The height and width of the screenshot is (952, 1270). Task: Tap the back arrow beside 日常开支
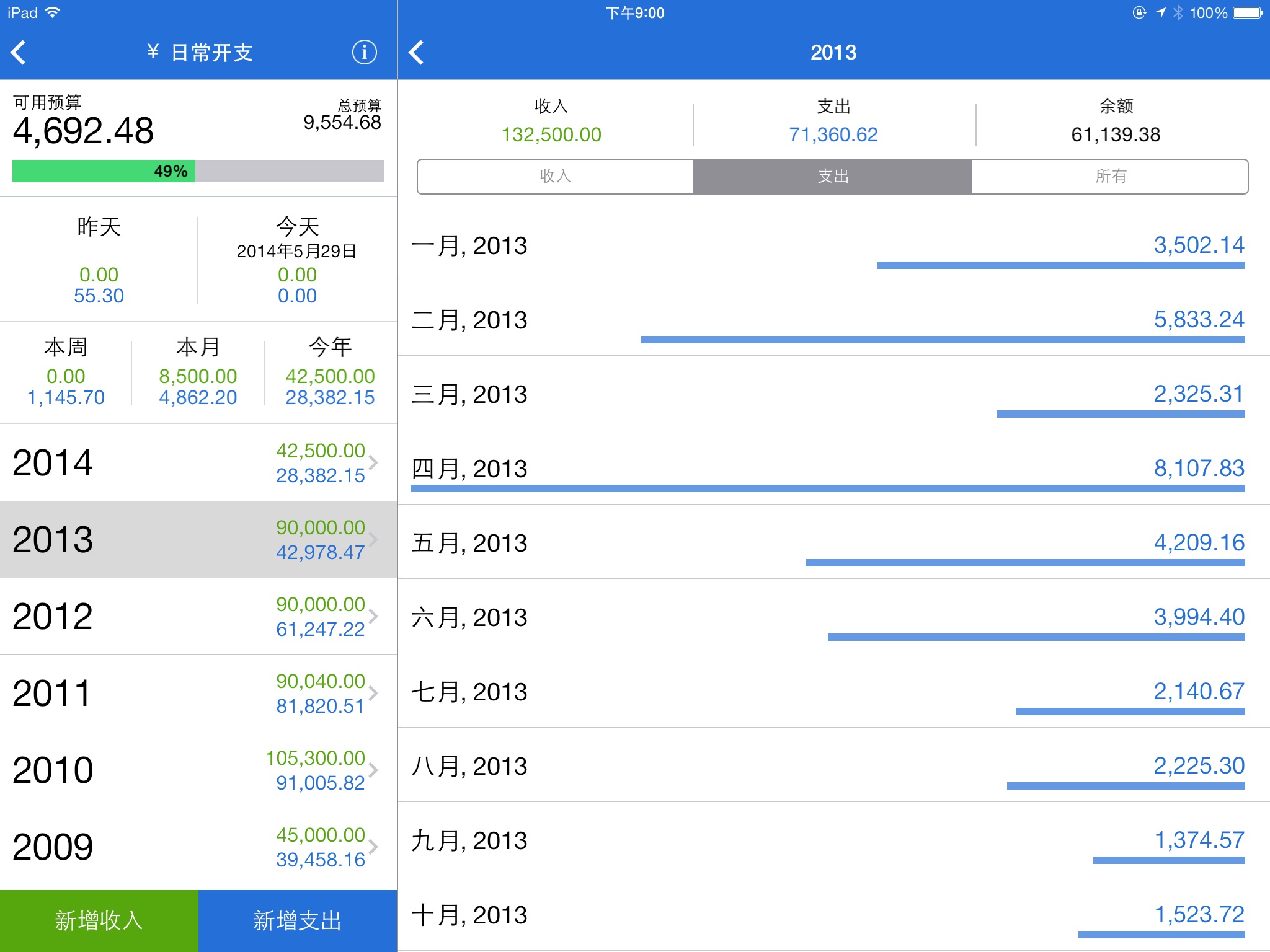coord(19,53)
